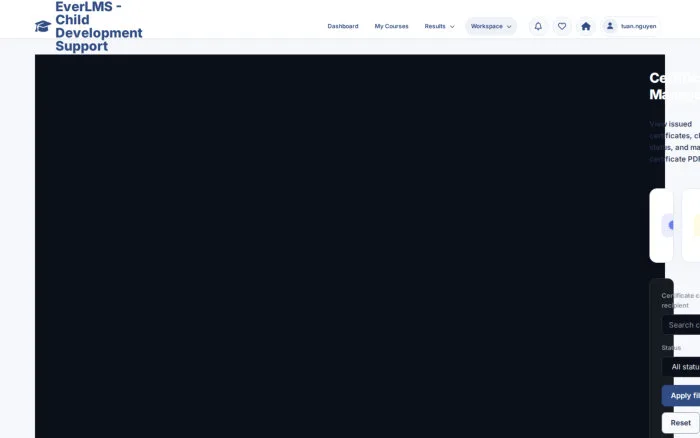Expand the Results menu

pos(439,26)
